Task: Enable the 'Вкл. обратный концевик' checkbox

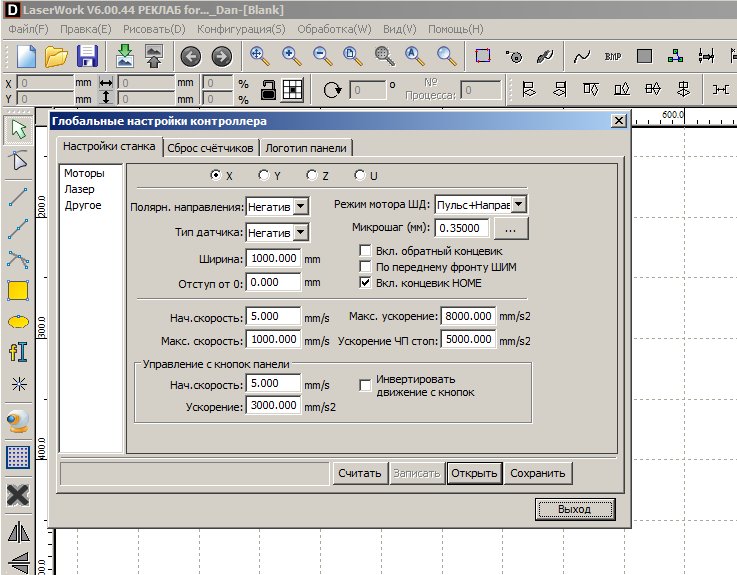Action: point(366,251)
